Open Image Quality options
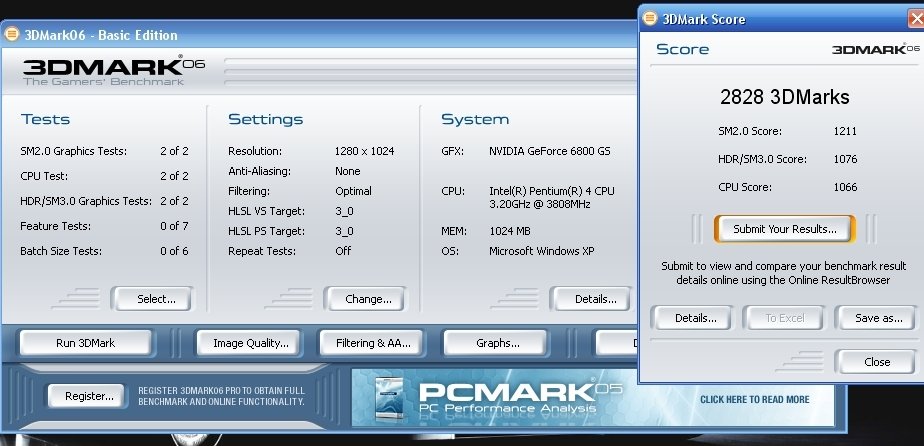The height and width of the screenshot is (446, 924). 250,343
